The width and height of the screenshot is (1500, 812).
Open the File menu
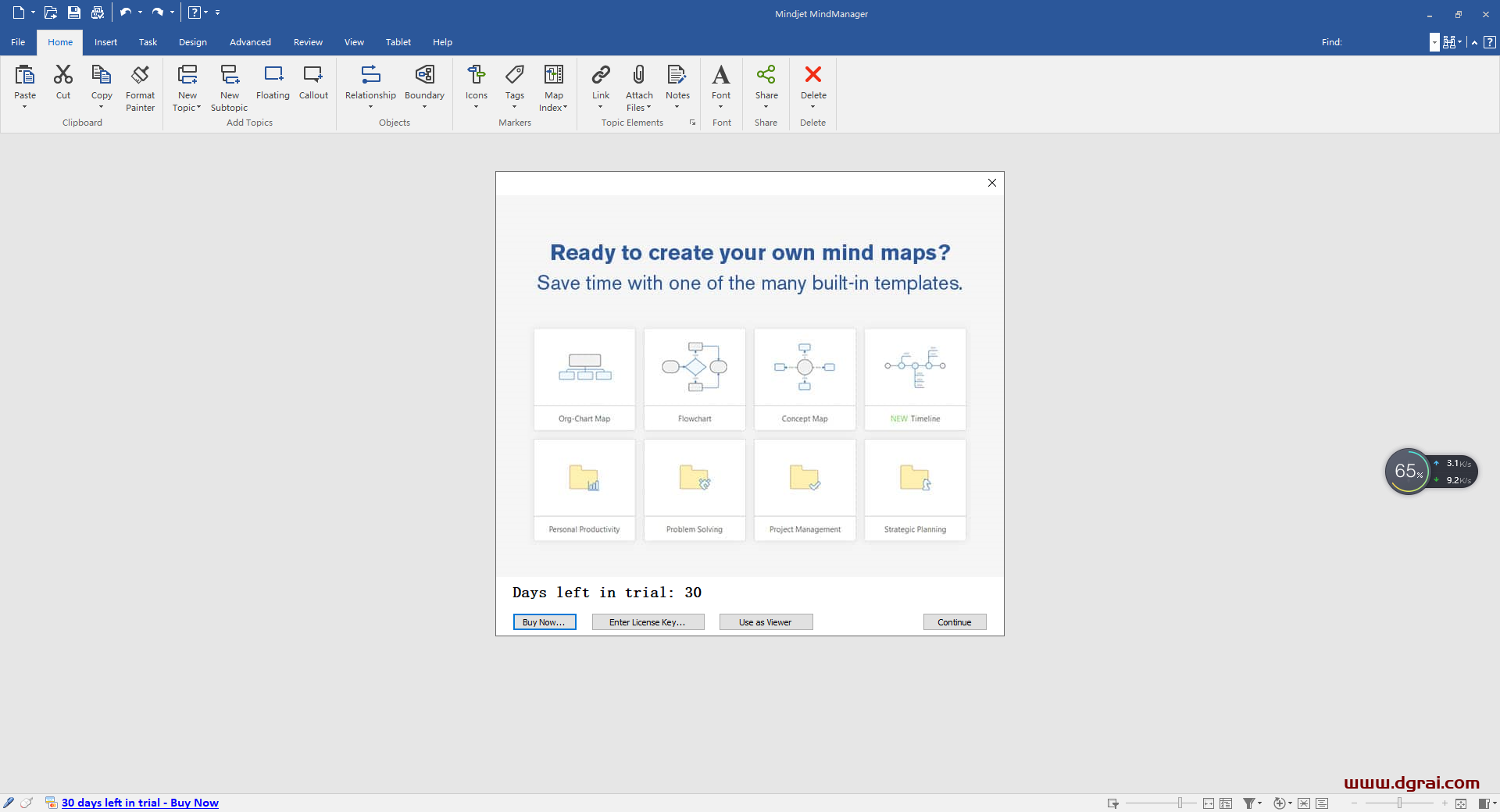18,42
